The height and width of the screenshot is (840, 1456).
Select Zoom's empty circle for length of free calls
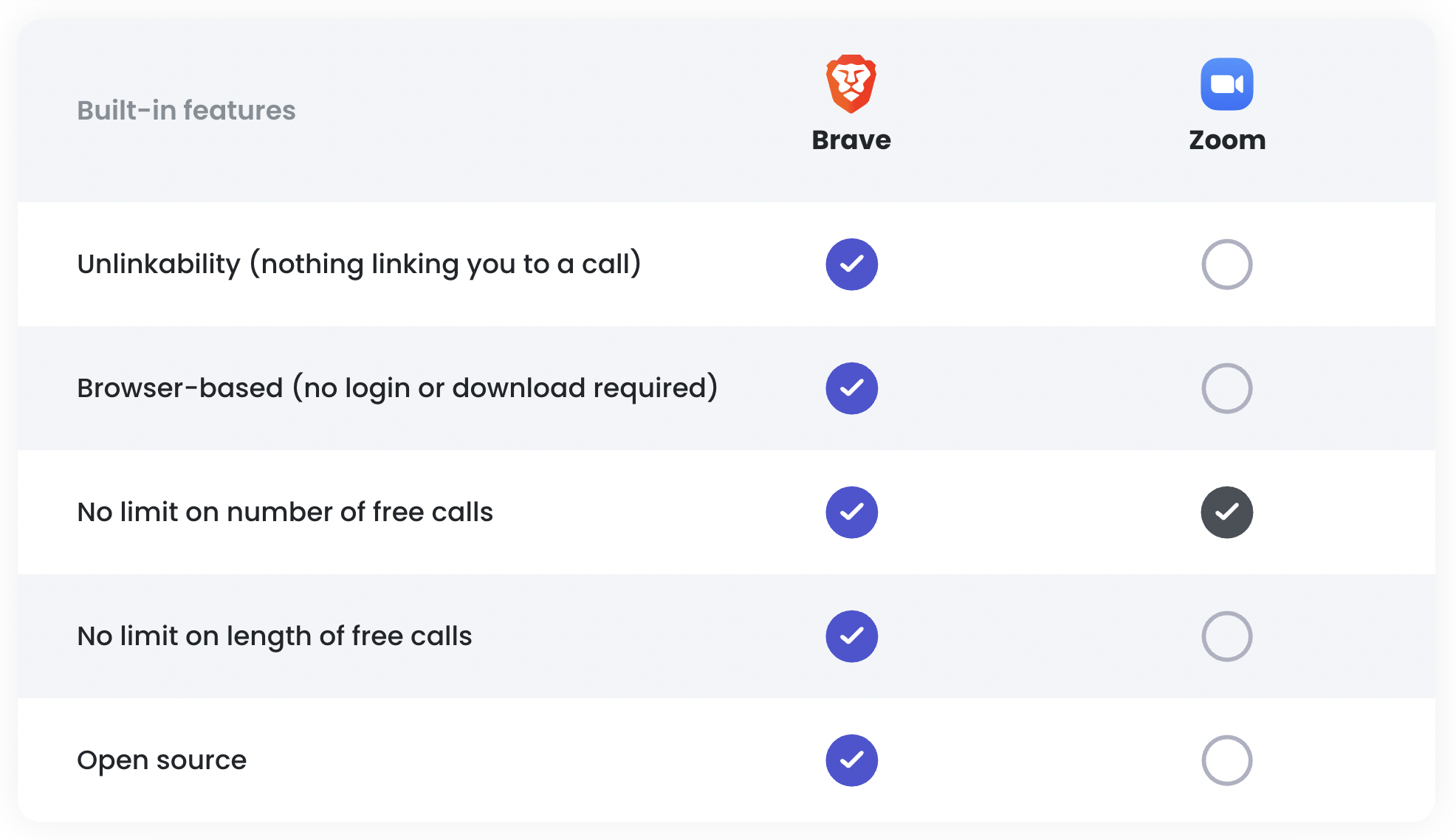coord(1226,636)
